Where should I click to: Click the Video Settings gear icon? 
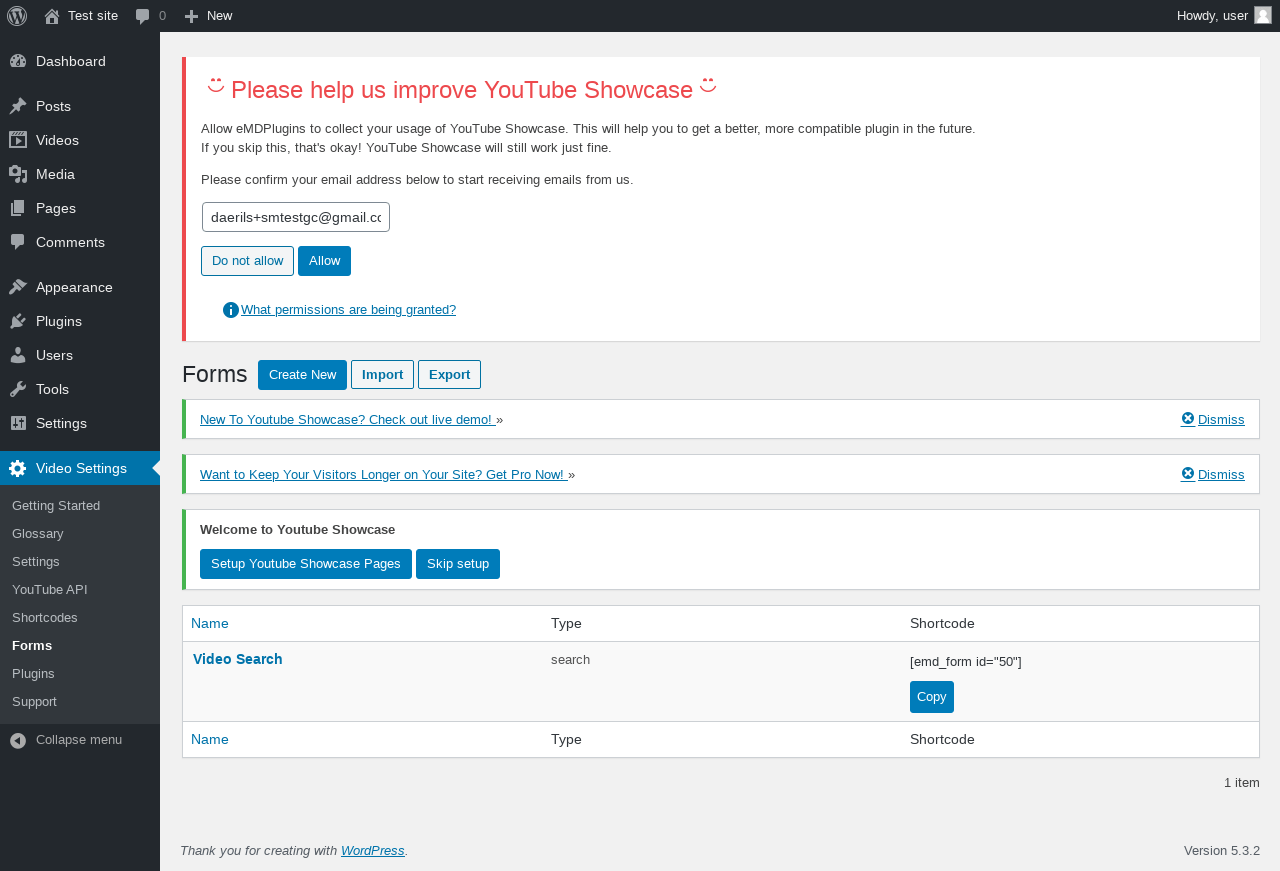coord(18,468)
